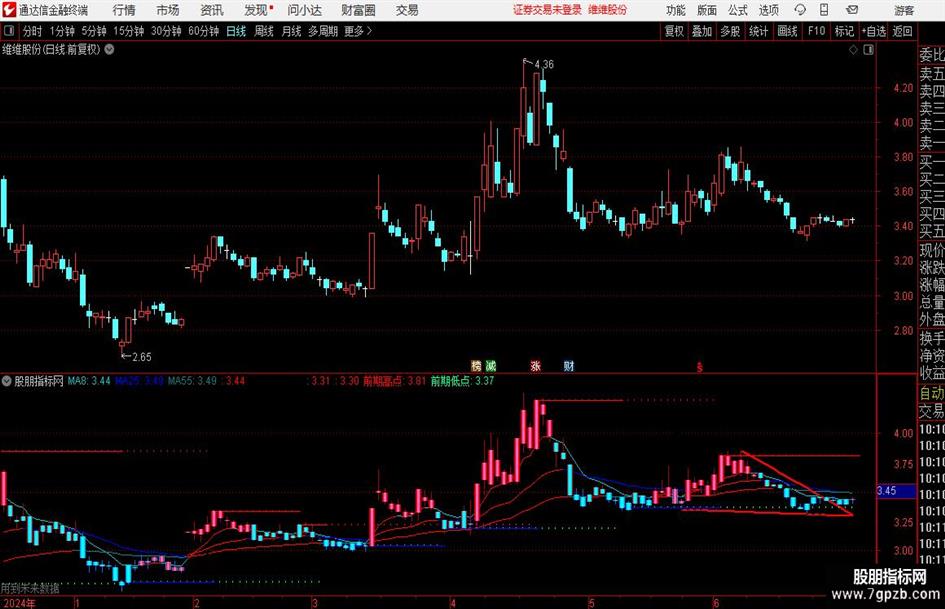Click the 2.65 low price label
Viewport: 945px width, 609px height.
[x=142, y=357]
